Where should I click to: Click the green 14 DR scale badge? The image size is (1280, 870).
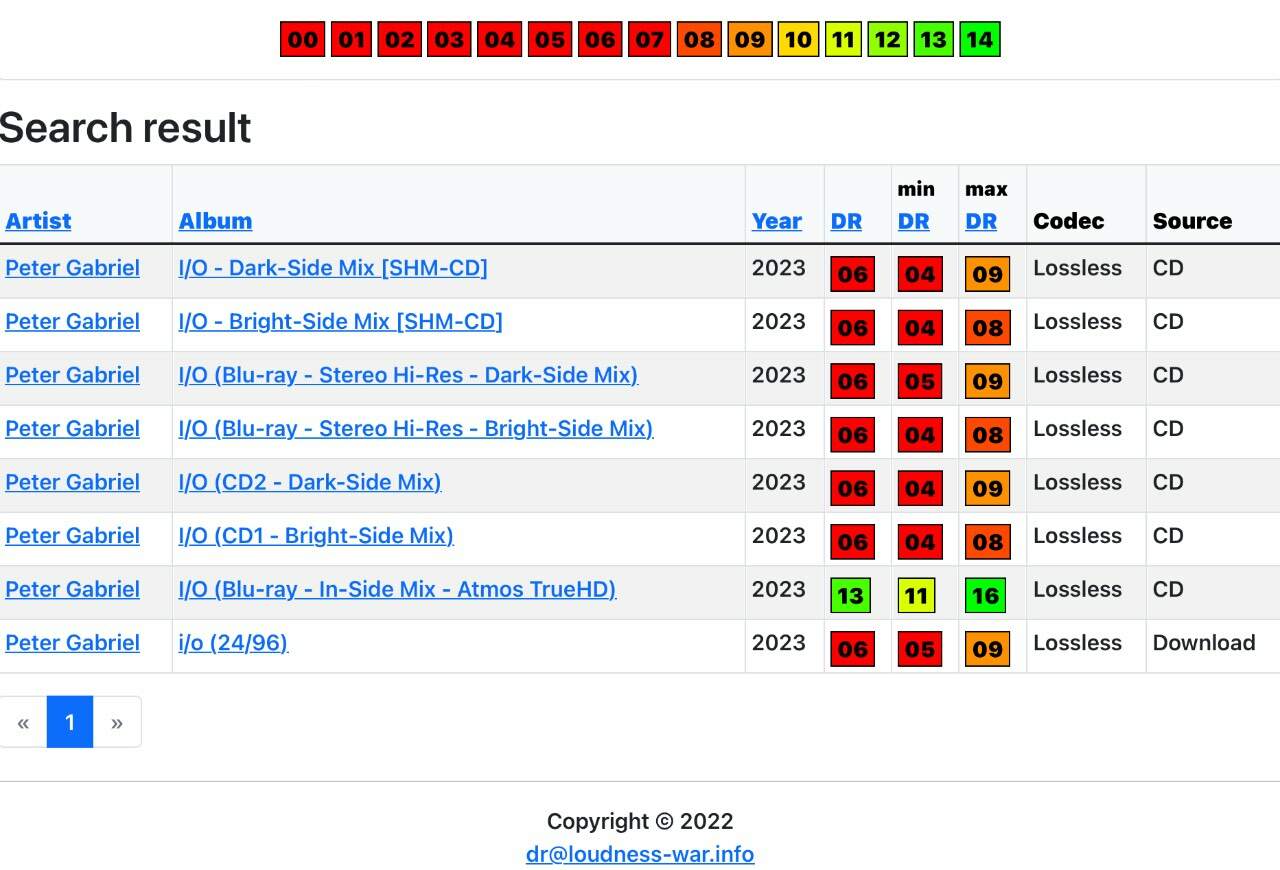980,40
